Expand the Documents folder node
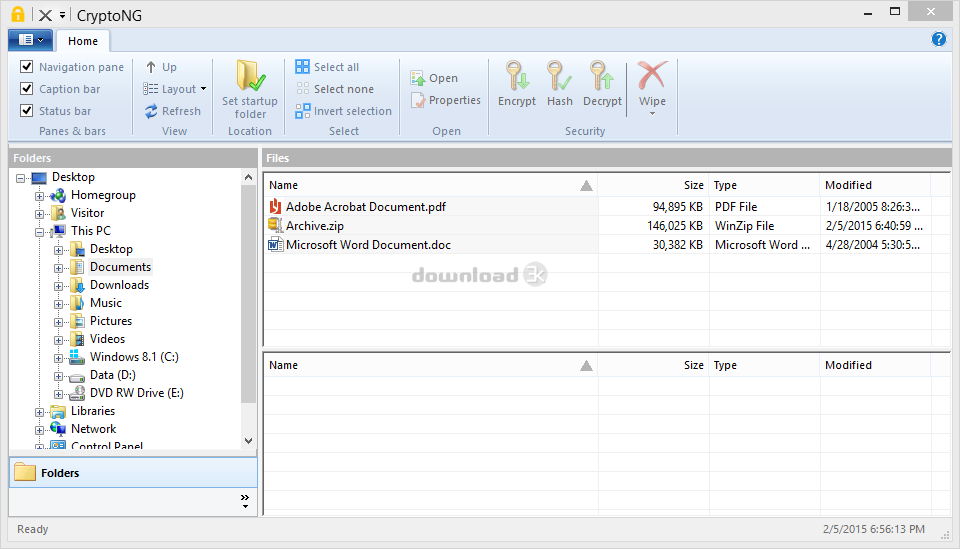The width and height of the screenshot is (960, 549). click(x=59, y=268)
